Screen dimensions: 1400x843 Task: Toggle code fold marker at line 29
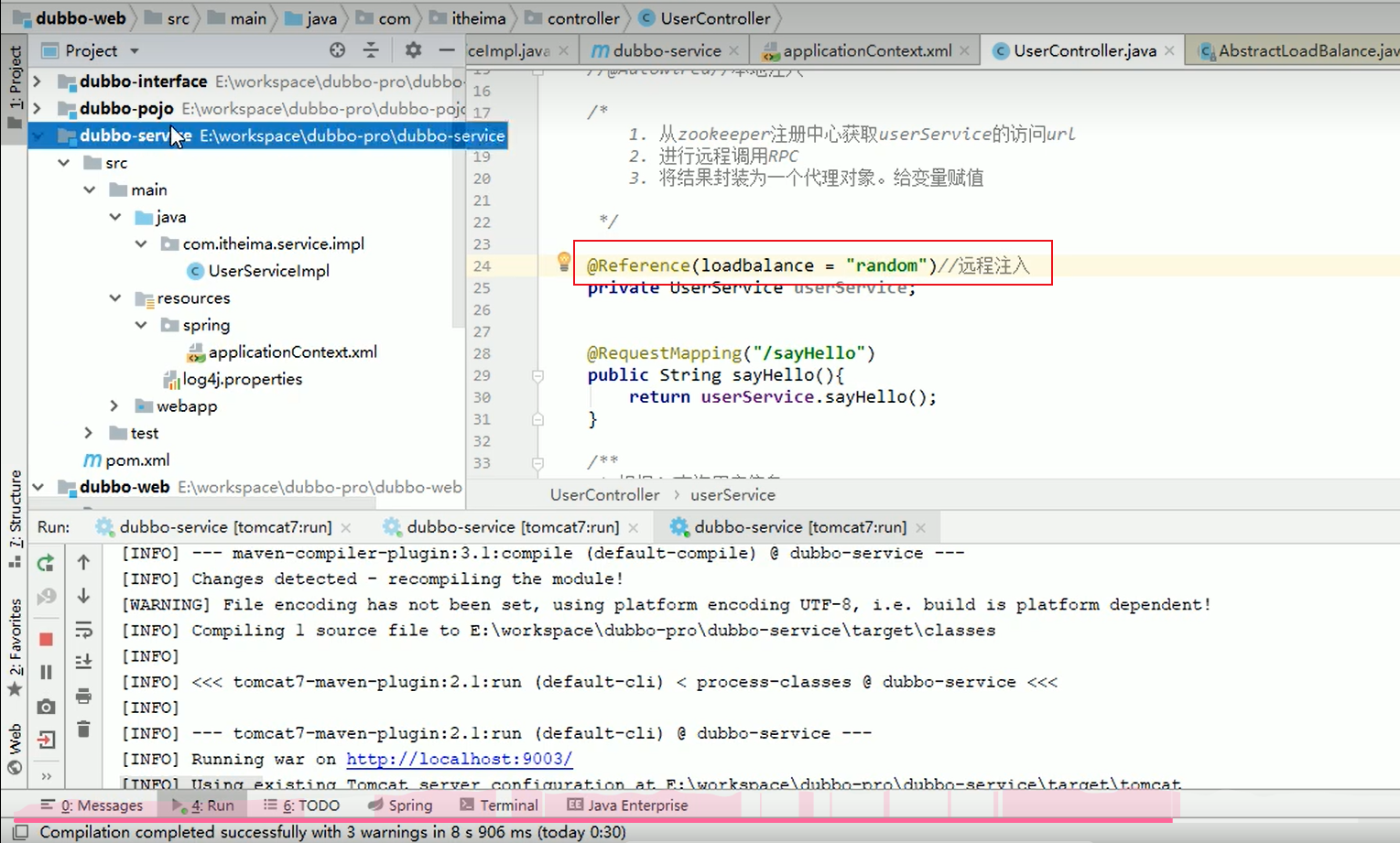tap(537, 375)
